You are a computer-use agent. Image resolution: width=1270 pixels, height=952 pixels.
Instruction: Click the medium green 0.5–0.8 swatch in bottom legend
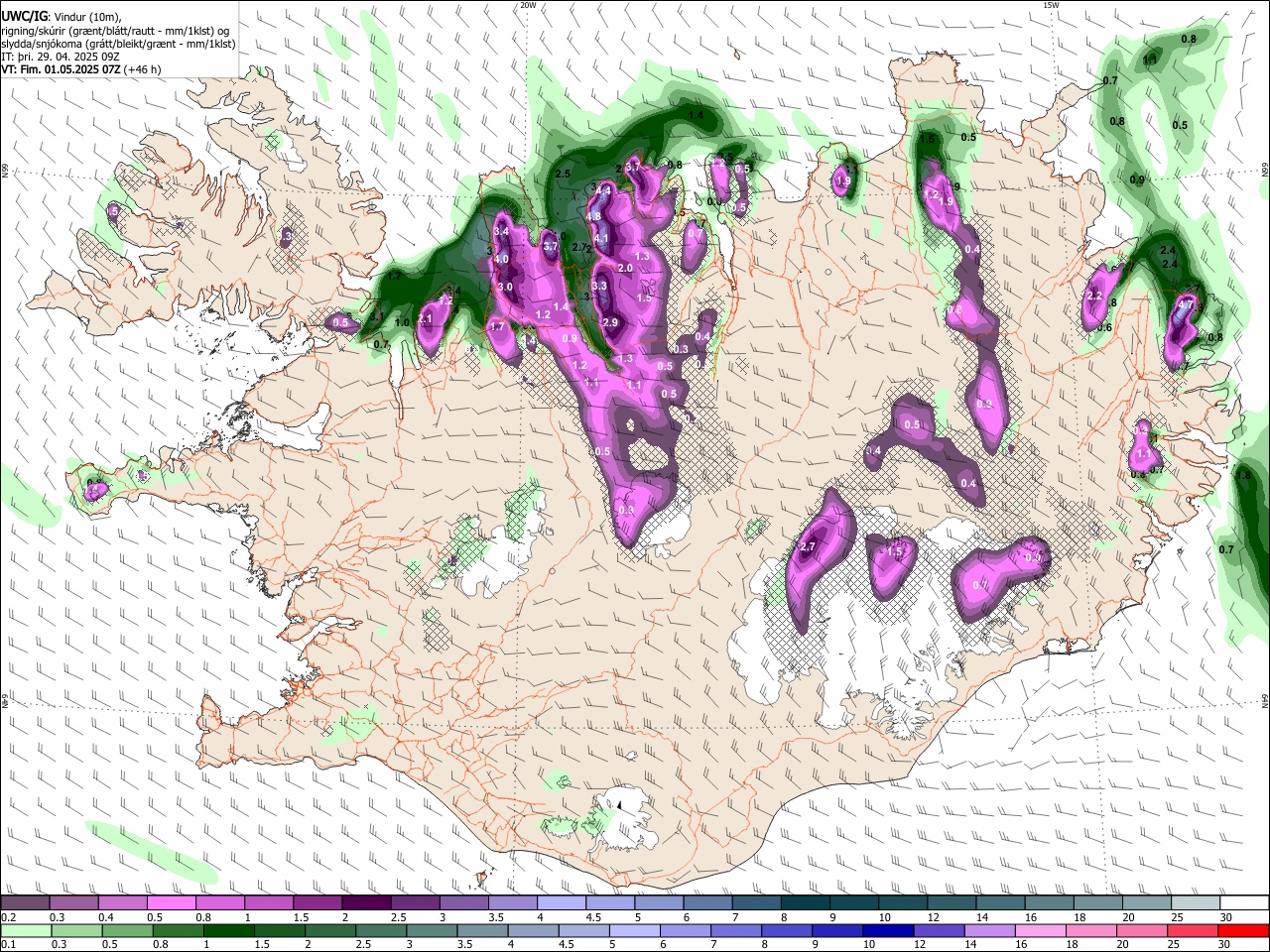[126, 930]
